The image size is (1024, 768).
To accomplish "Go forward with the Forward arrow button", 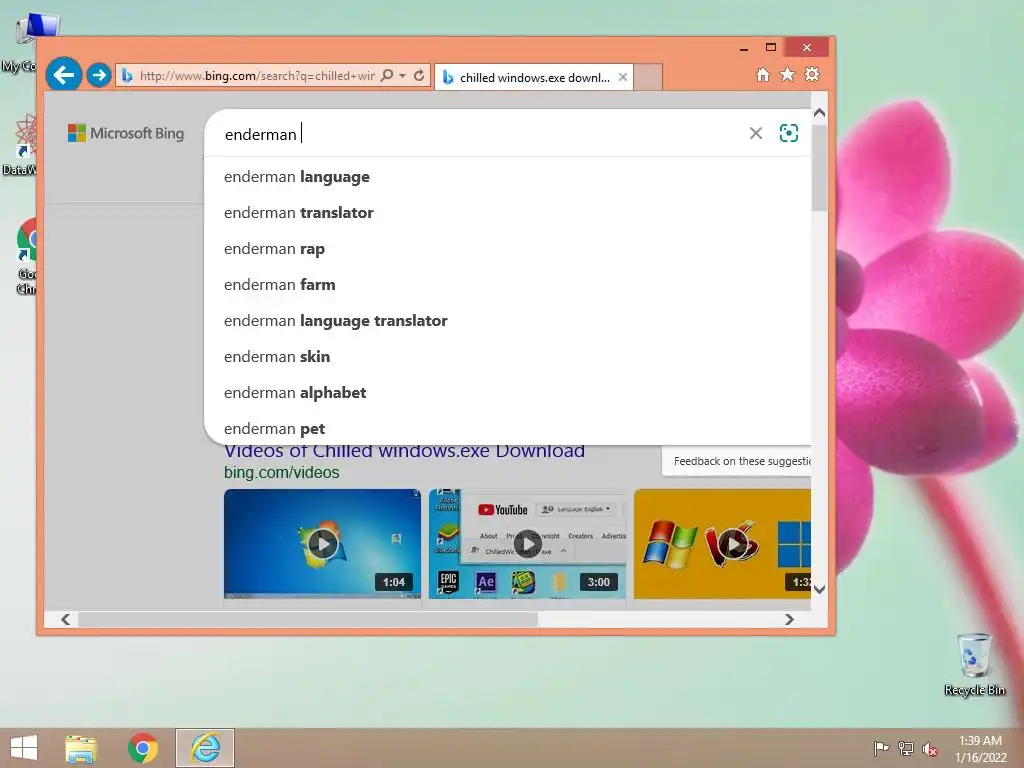I will coord(99,76).
